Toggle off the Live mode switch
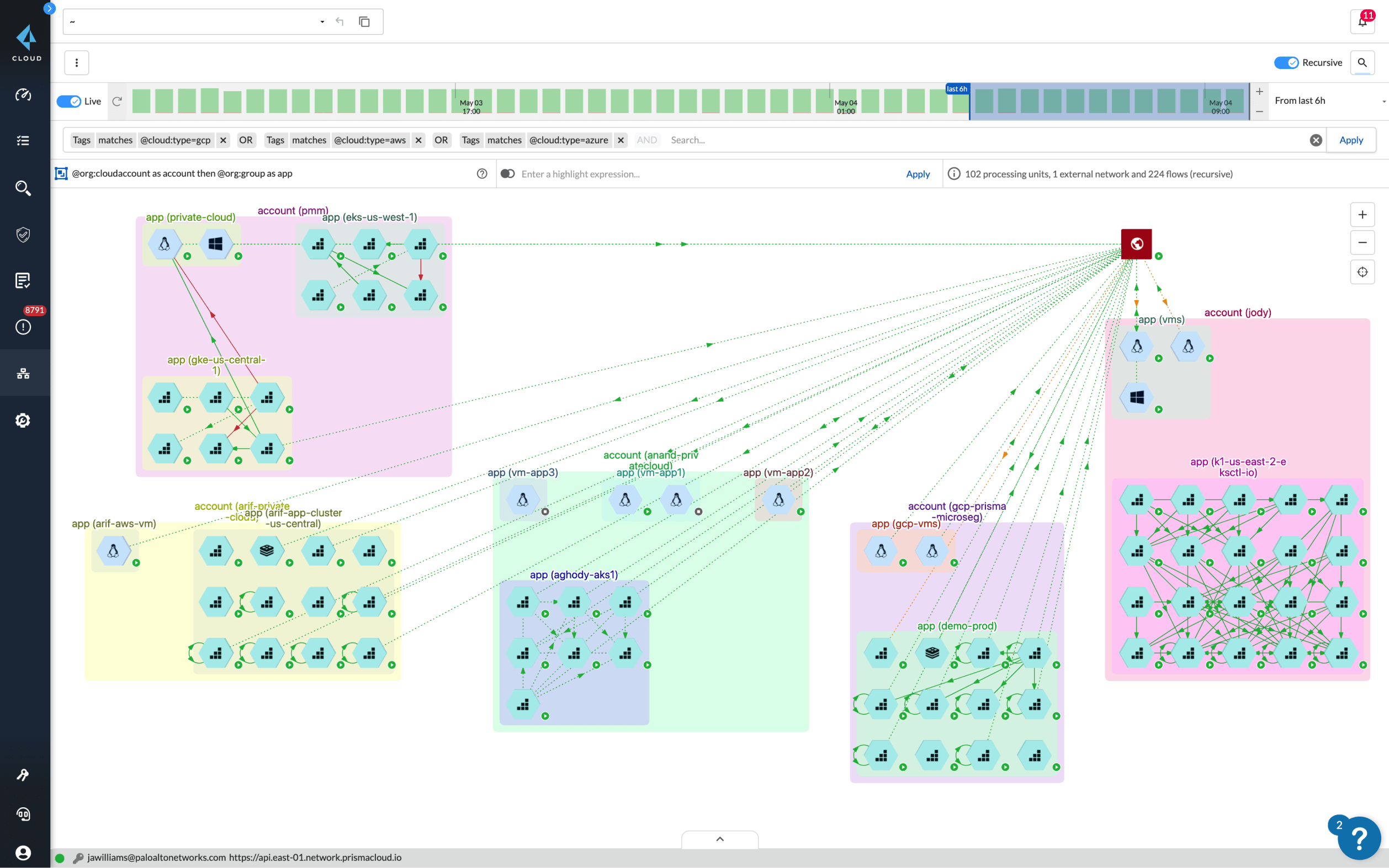This screenshot has width=1389, height=868. [x=68, y=101]
